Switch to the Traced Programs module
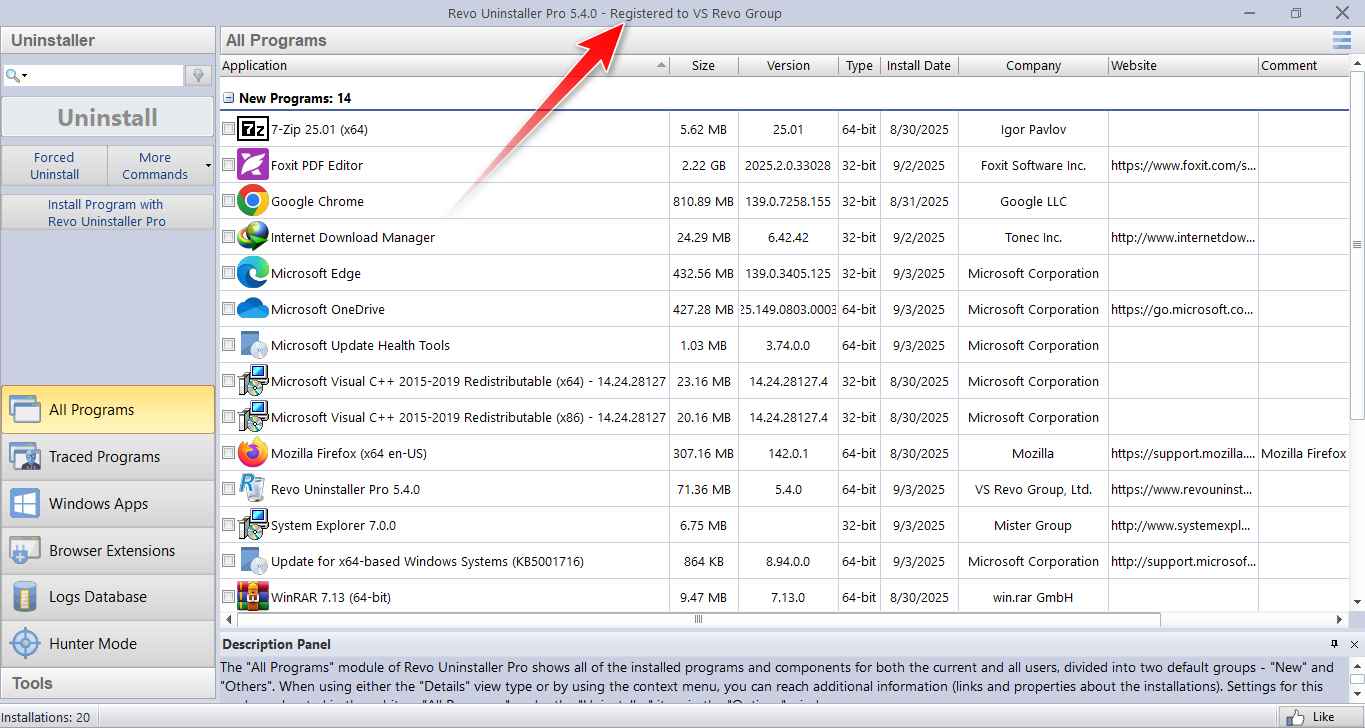Viewport: 1365px width, 728px height. (x=108, y=457)
